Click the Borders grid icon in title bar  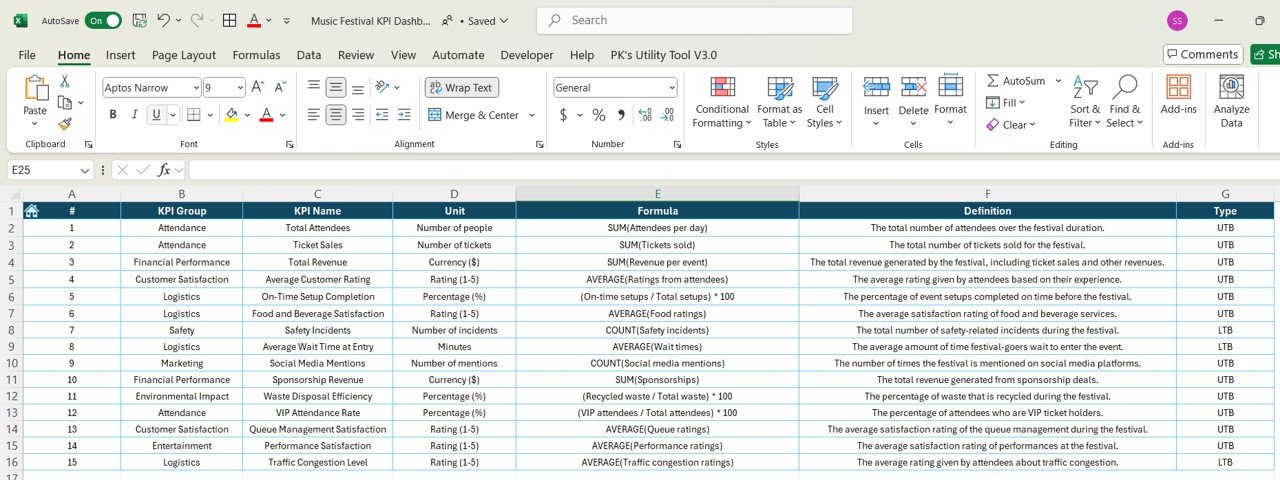point(229,20)
